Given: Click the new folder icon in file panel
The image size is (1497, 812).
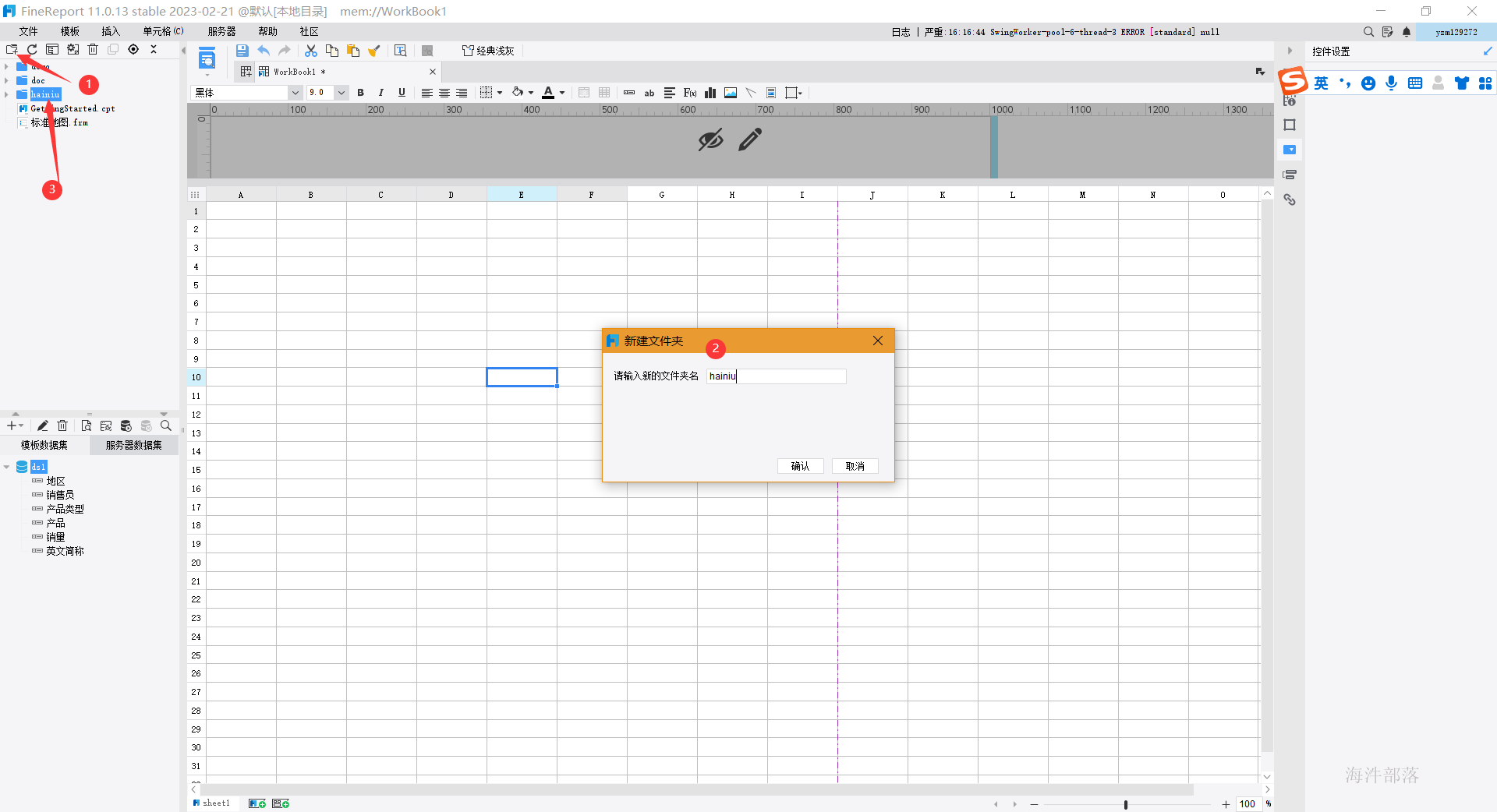Looking at the screenshot, I should click(x=12, y=49).
